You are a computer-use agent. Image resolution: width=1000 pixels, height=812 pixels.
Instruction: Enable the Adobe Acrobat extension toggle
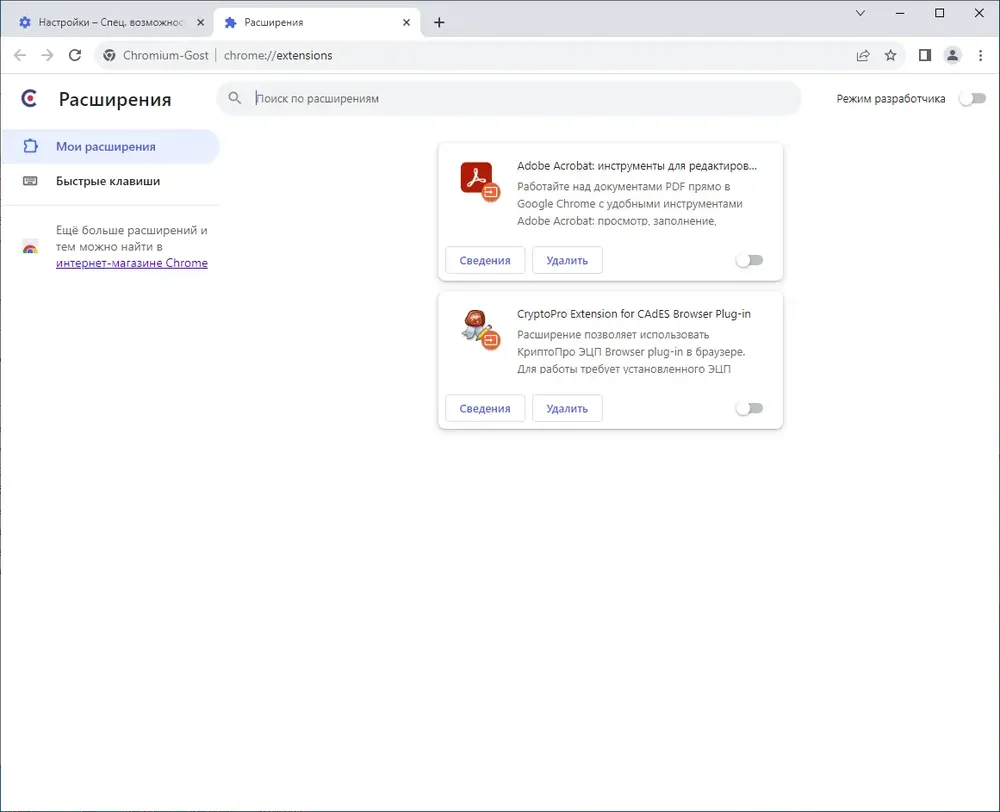(x=749, y=260)
